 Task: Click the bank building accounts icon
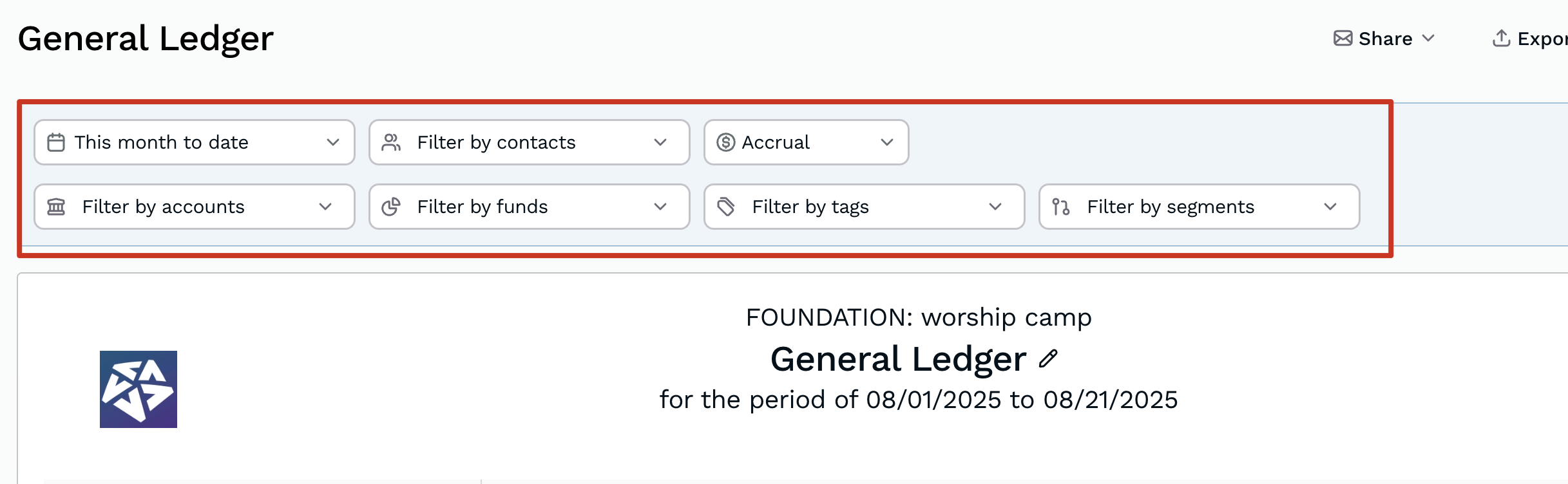[56, 207]
